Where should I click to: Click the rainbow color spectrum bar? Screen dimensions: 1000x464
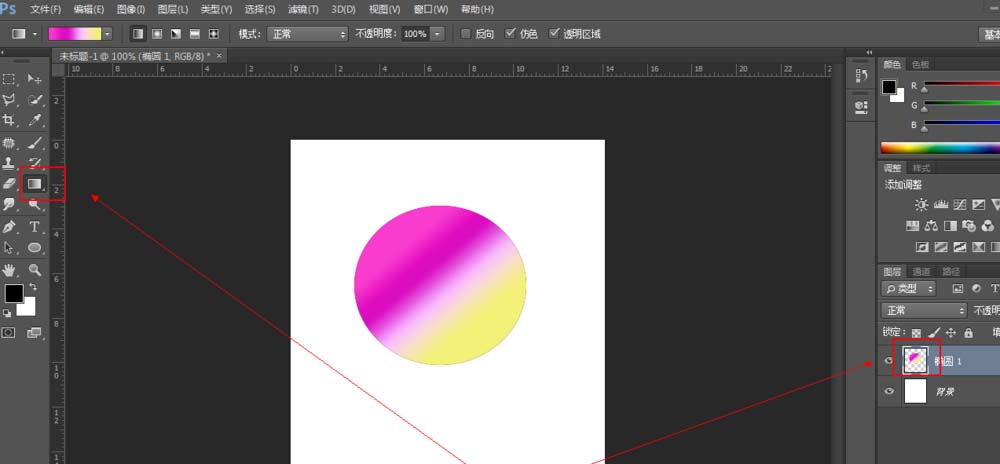pos(940,148)
